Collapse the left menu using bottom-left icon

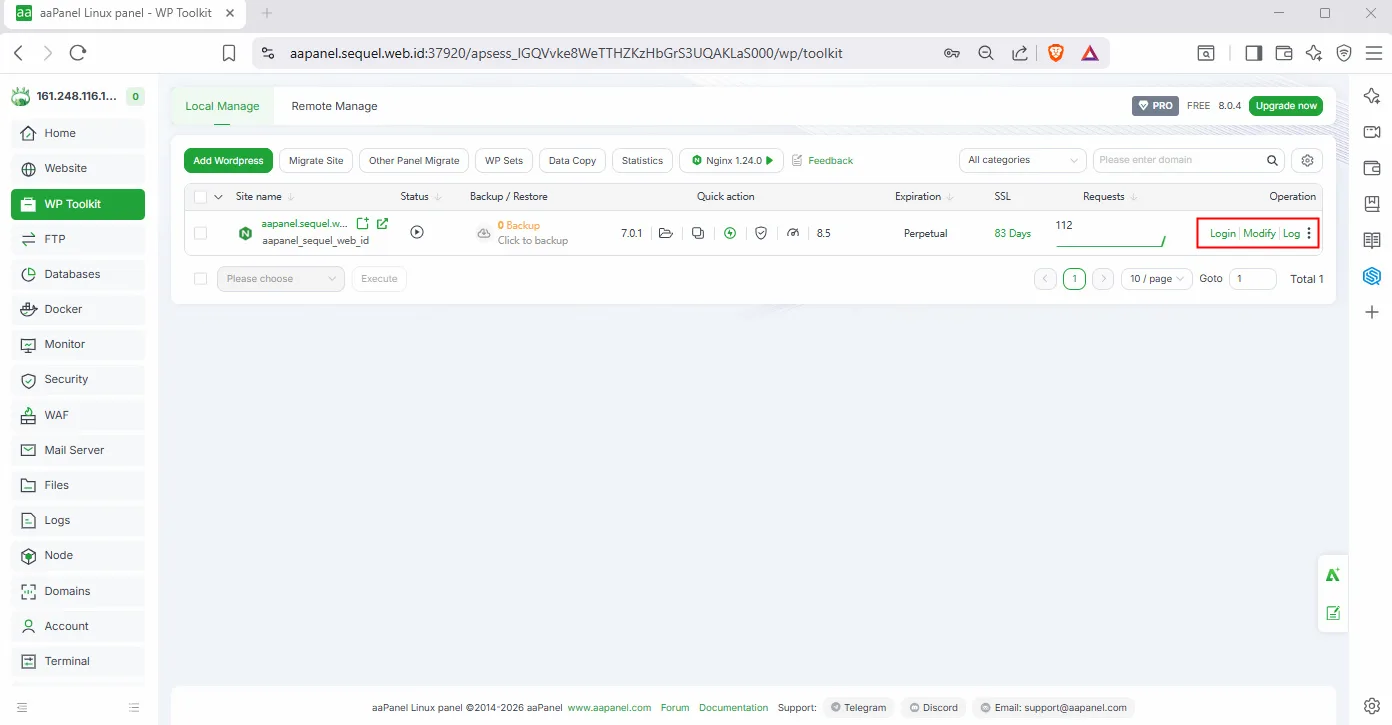pos(22,707)
